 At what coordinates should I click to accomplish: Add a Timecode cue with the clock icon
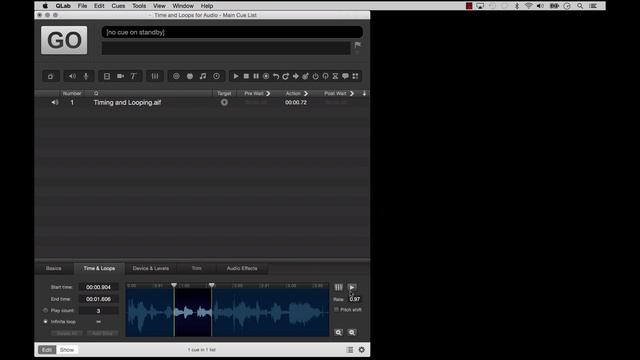pos(216,76)
